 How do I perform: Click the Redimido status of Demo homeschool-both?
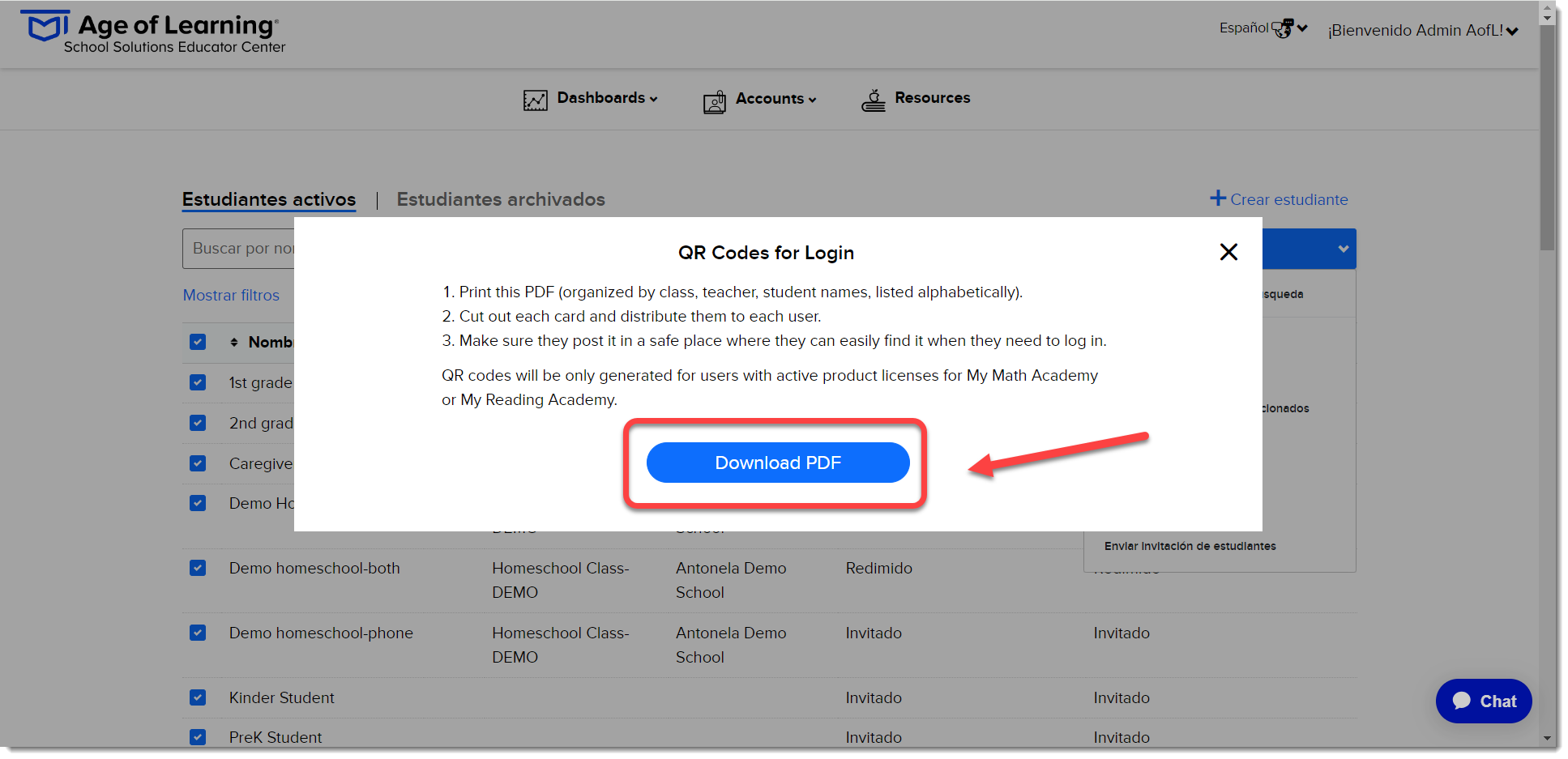click(x=879, y=568)
